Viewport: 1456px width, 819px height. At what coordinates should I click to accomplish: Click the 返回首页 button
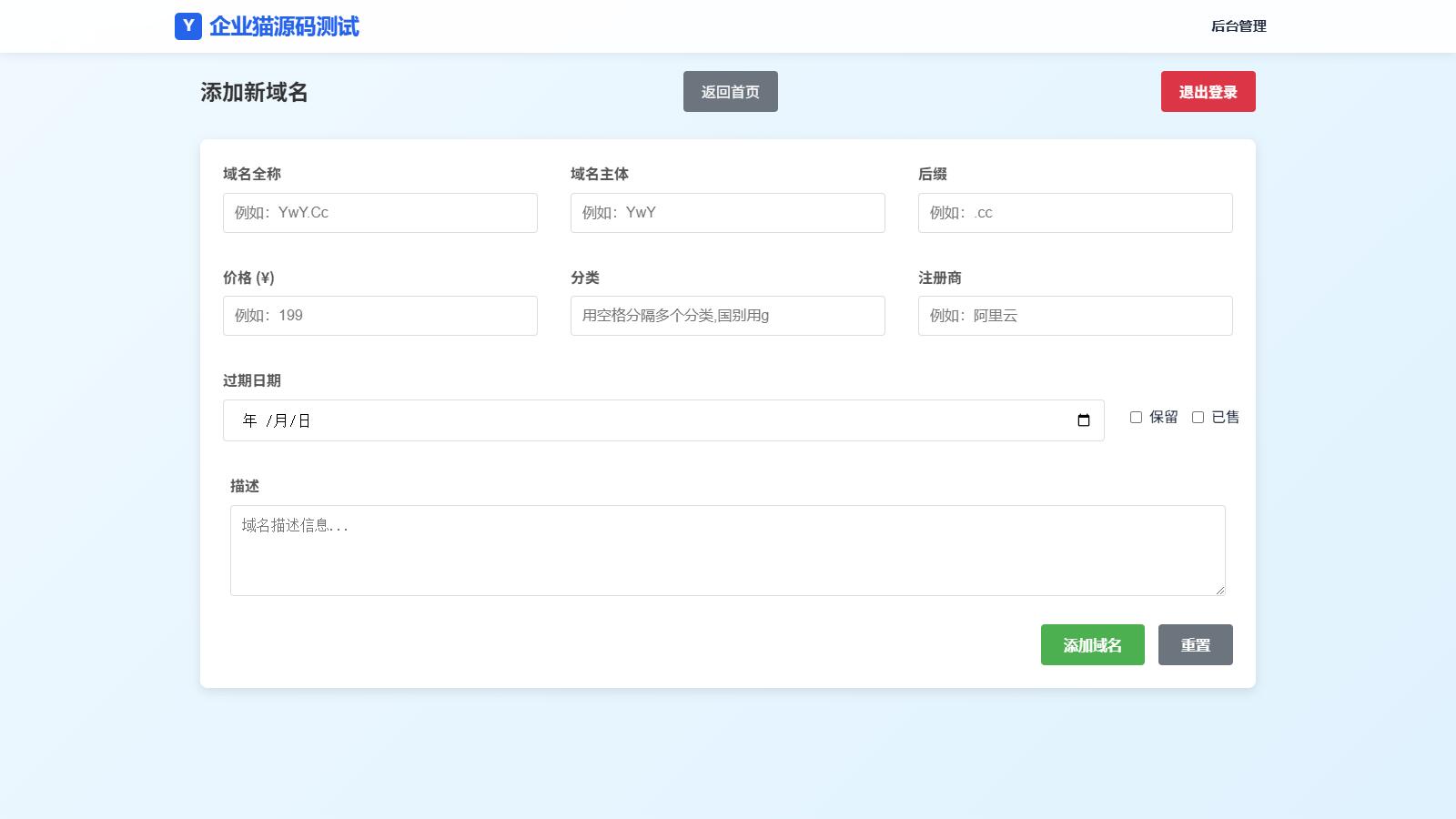pyautogui.click(x=730, y=92)
